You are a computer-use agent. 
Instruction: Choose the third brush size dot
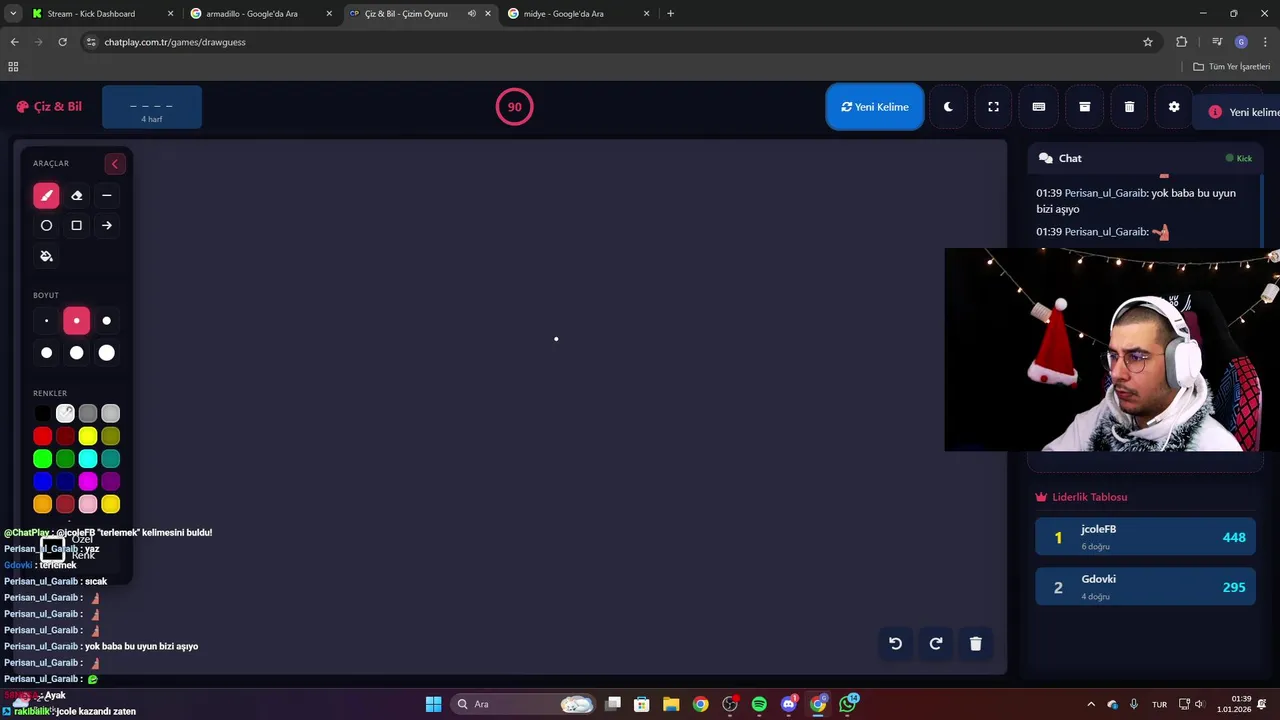106,321
